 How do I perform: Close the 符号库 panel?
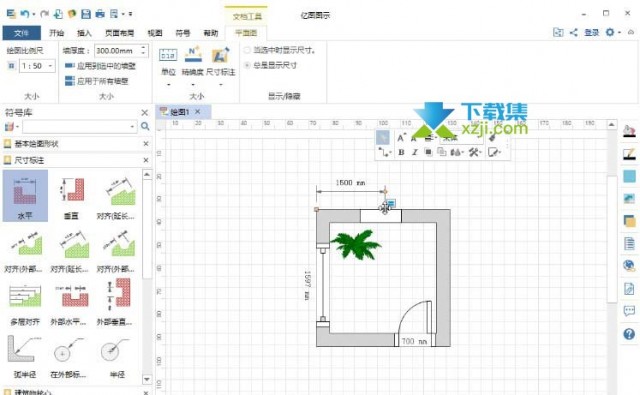click(144, 113)
